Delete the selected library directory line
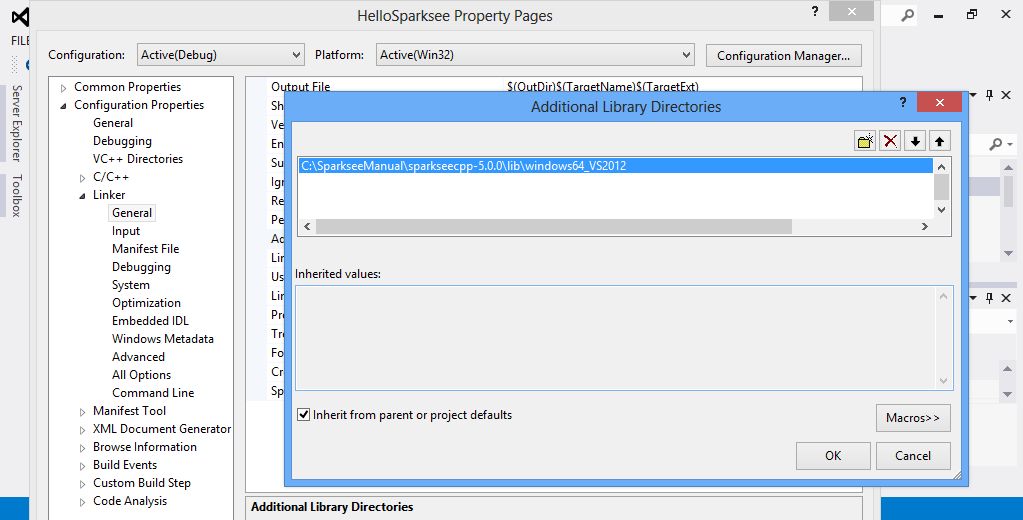The height and width of the screenshot is (520, 1023). click(890, 141)
